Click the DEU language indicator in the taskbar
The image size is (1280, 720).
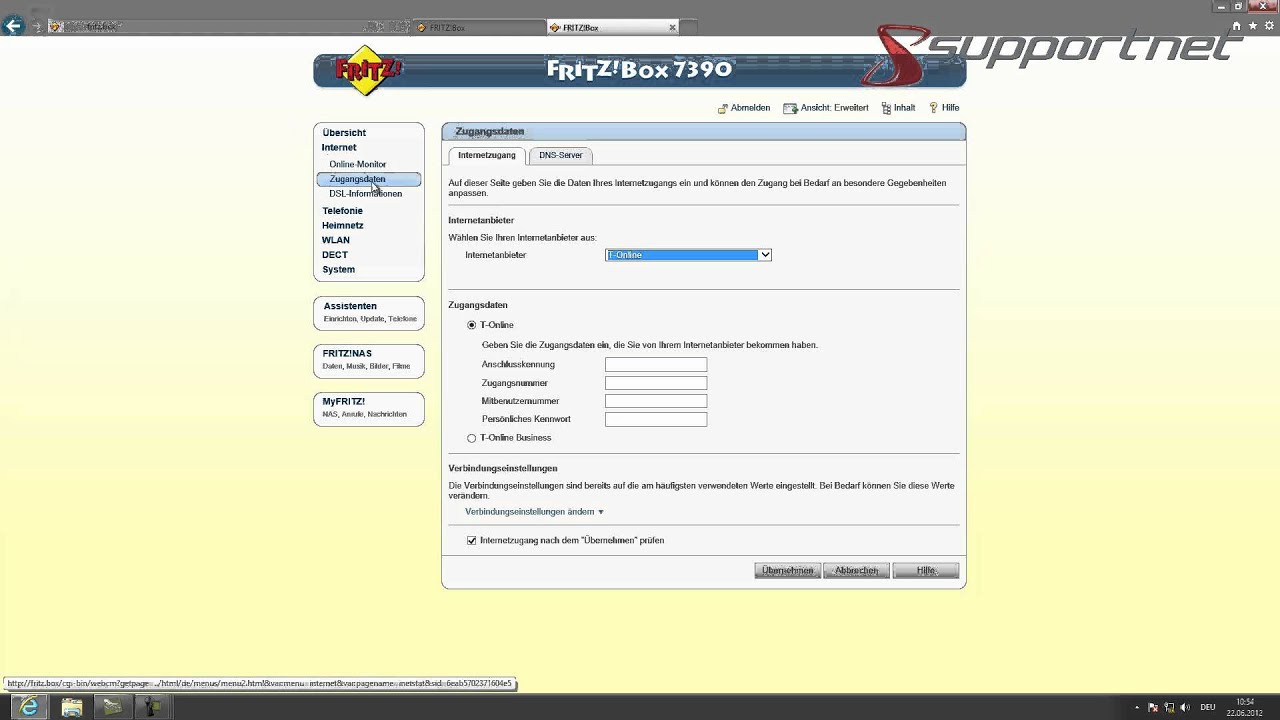[x=1208, y=707]
